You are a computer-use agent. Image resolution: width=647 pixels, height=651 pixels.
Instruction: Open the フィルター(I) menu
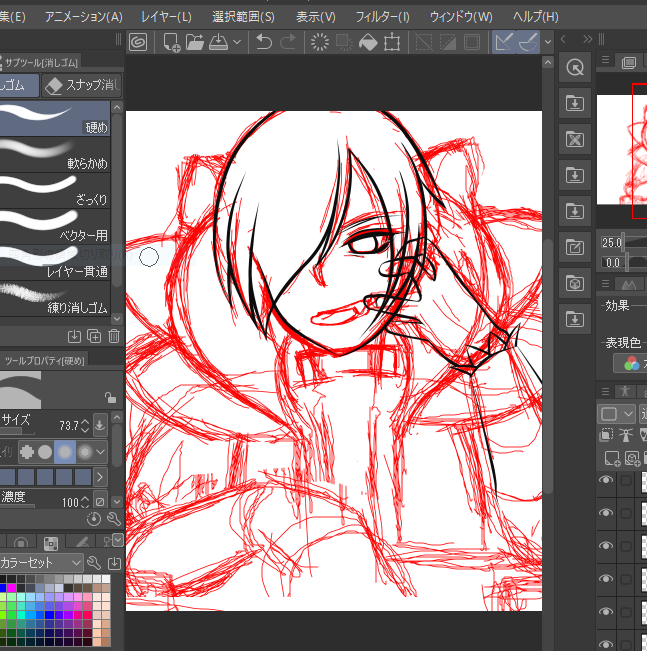coord(382,17)
